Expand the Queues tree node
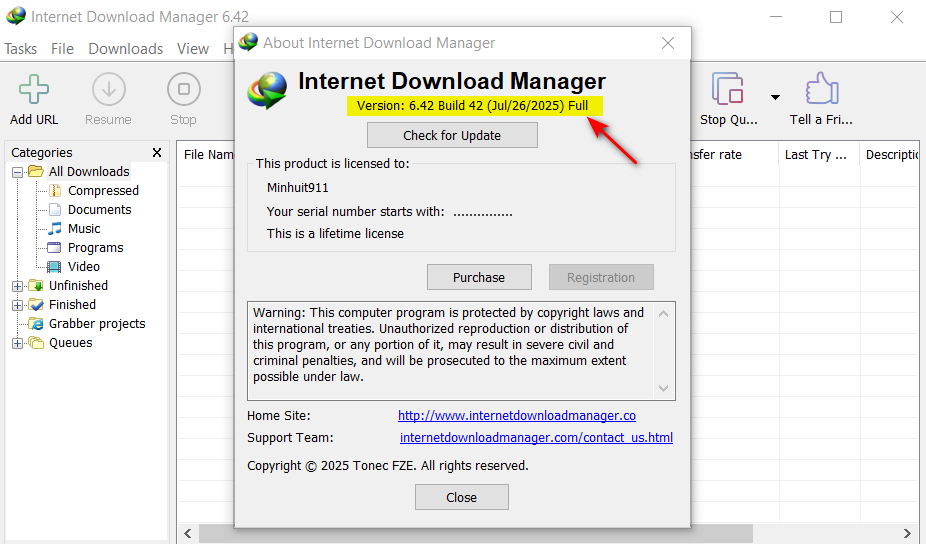Image resolution: width=926 pixels, height=544 pixels. point(18,343)
